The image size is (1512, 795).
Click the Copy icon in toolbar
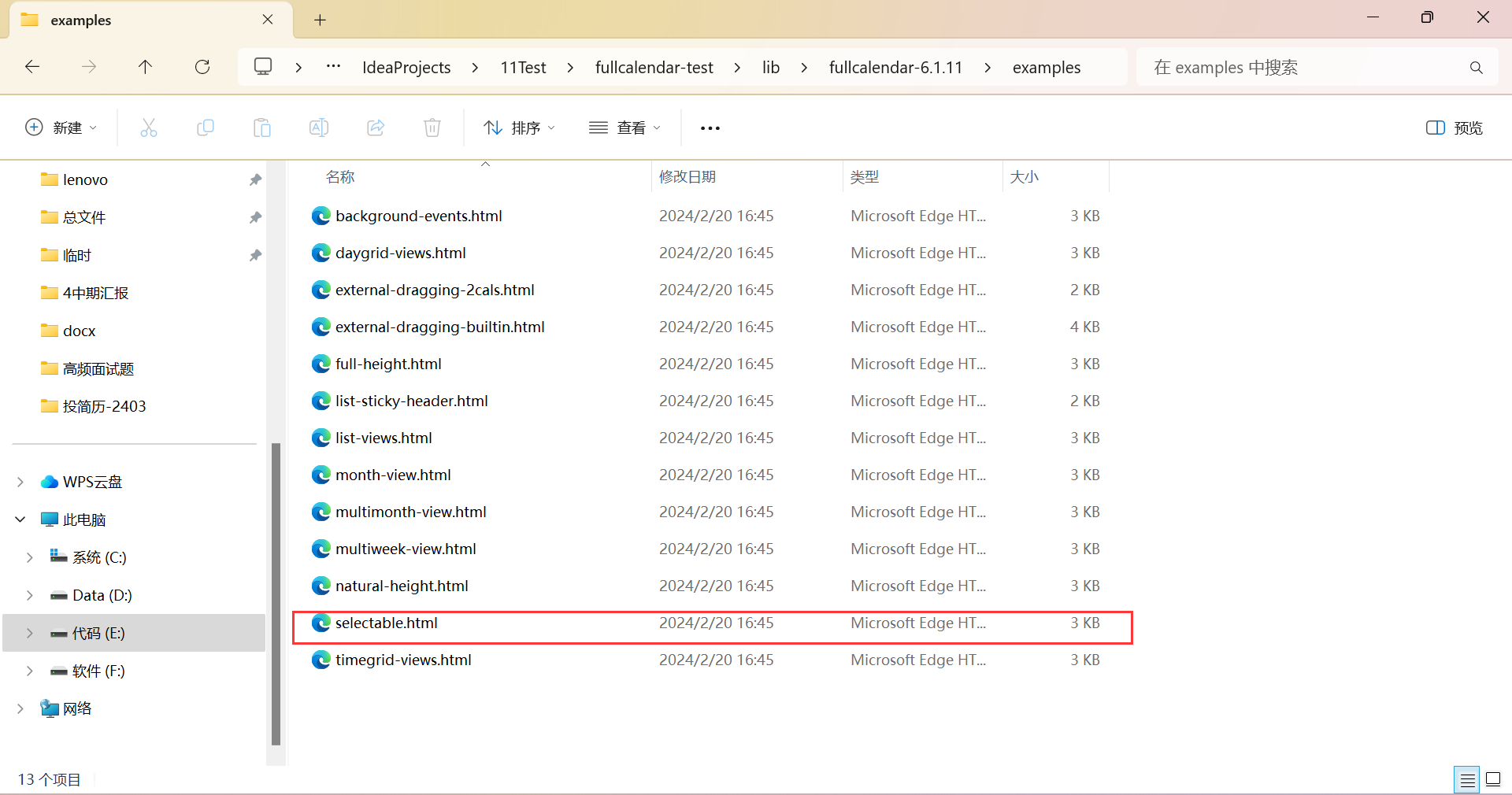206,128
